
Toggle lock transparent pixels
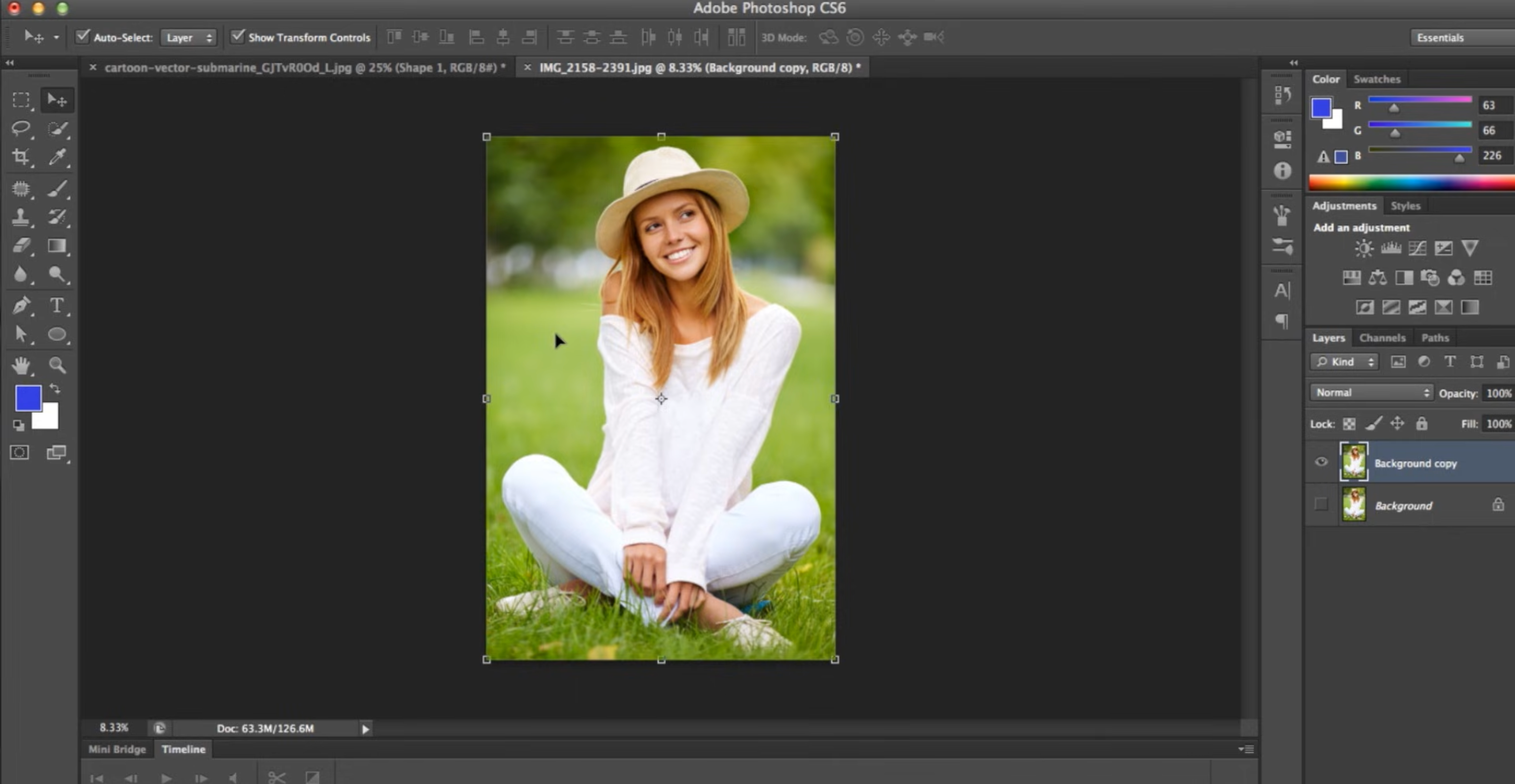(1349, 424)
